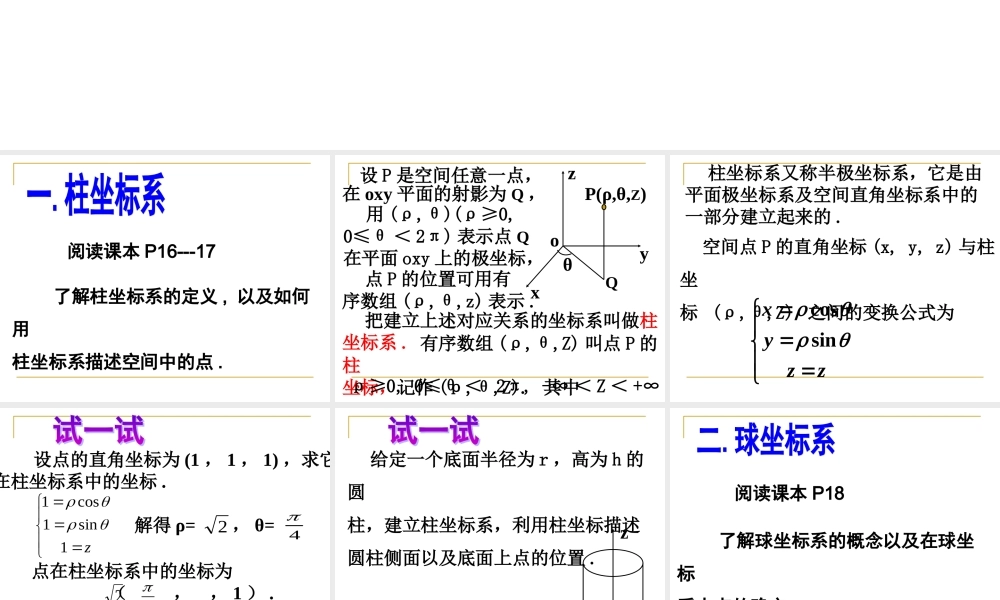This screenshot has width=1000, height=600.
Task: Click the text 阅读课本 P16---17
Action: pos(142,251)
